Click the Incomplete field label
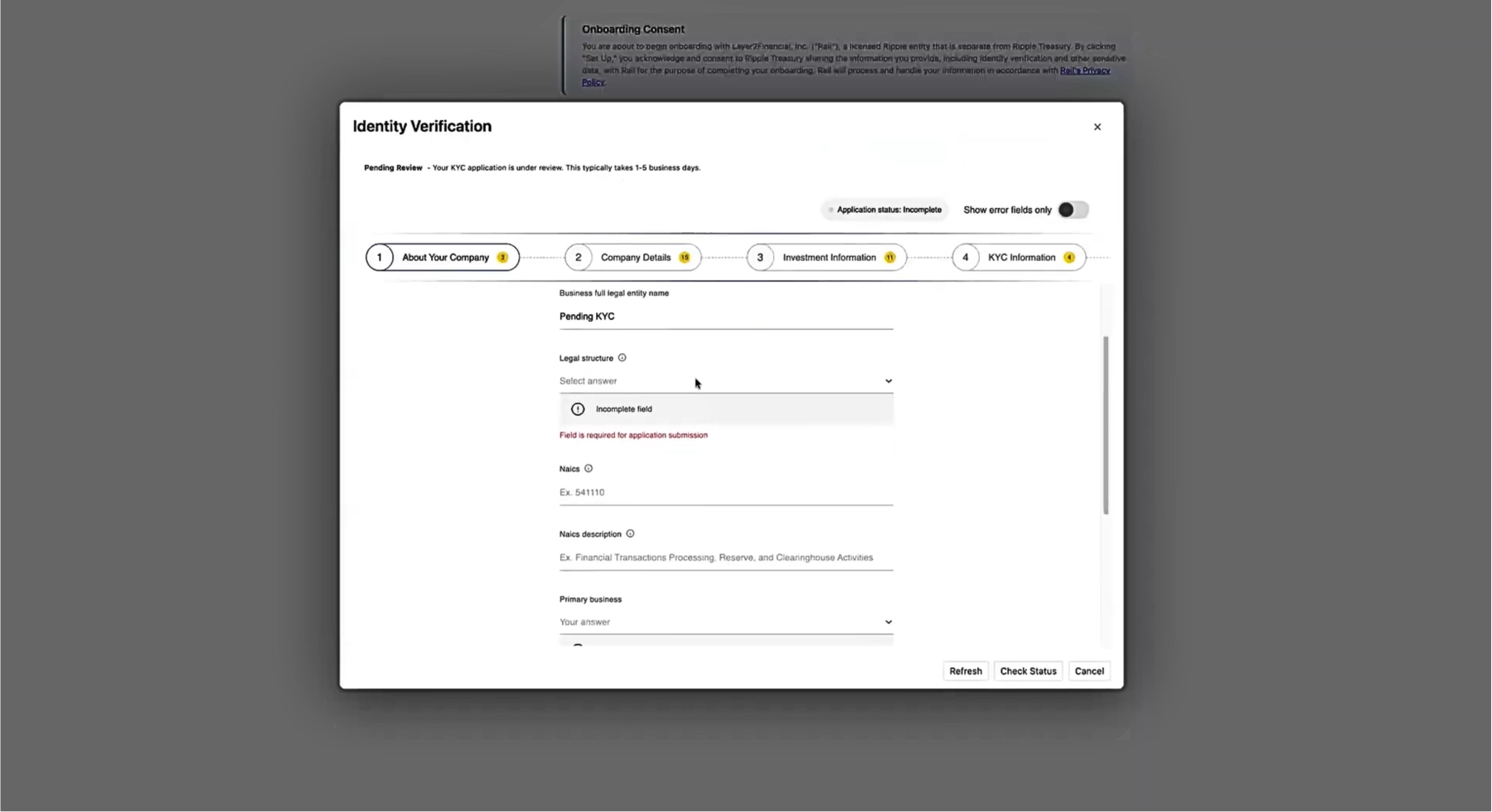This screenshot has height=812, width=1492. point(623,409)
